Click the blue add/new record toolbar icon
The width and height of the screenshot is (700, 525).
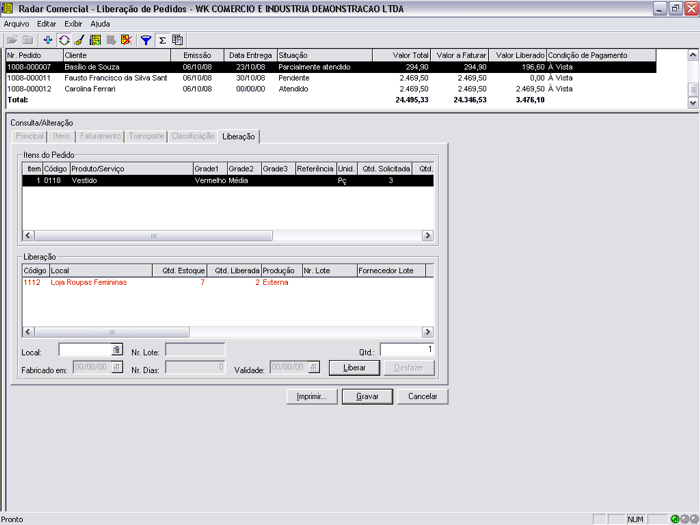(48, 40)
